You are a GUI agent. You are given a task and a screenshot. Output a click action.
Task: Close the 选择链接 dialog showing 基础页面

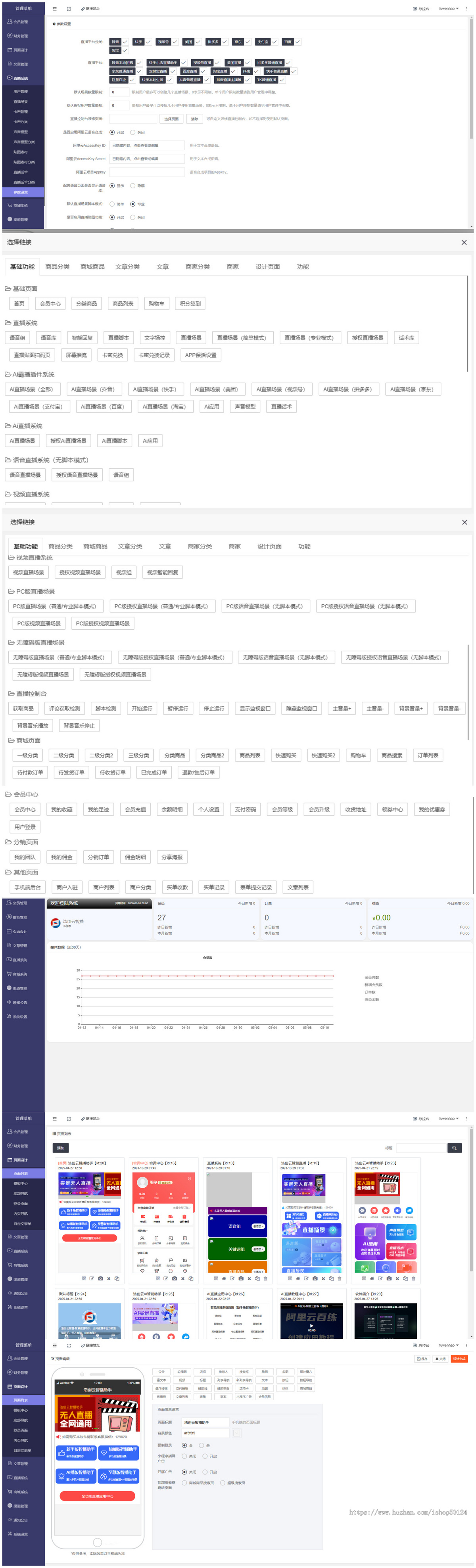pos(464,242)
